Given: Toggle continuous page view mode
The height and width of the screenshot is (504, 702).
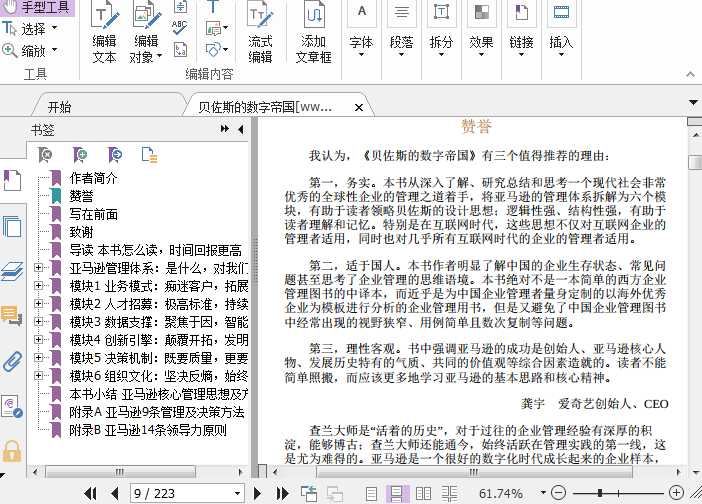Looking at the screenshot, I should 397,493.
